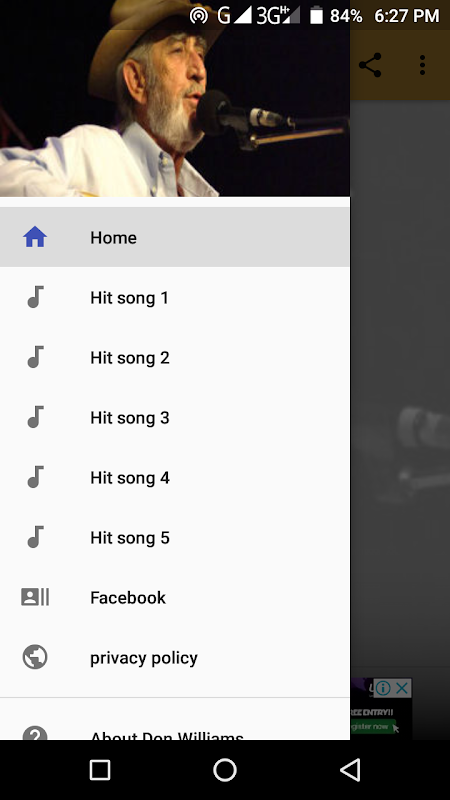Open Hit song 4 menu entry
Viewport: 450px width, 800px height.
point(174,478)
